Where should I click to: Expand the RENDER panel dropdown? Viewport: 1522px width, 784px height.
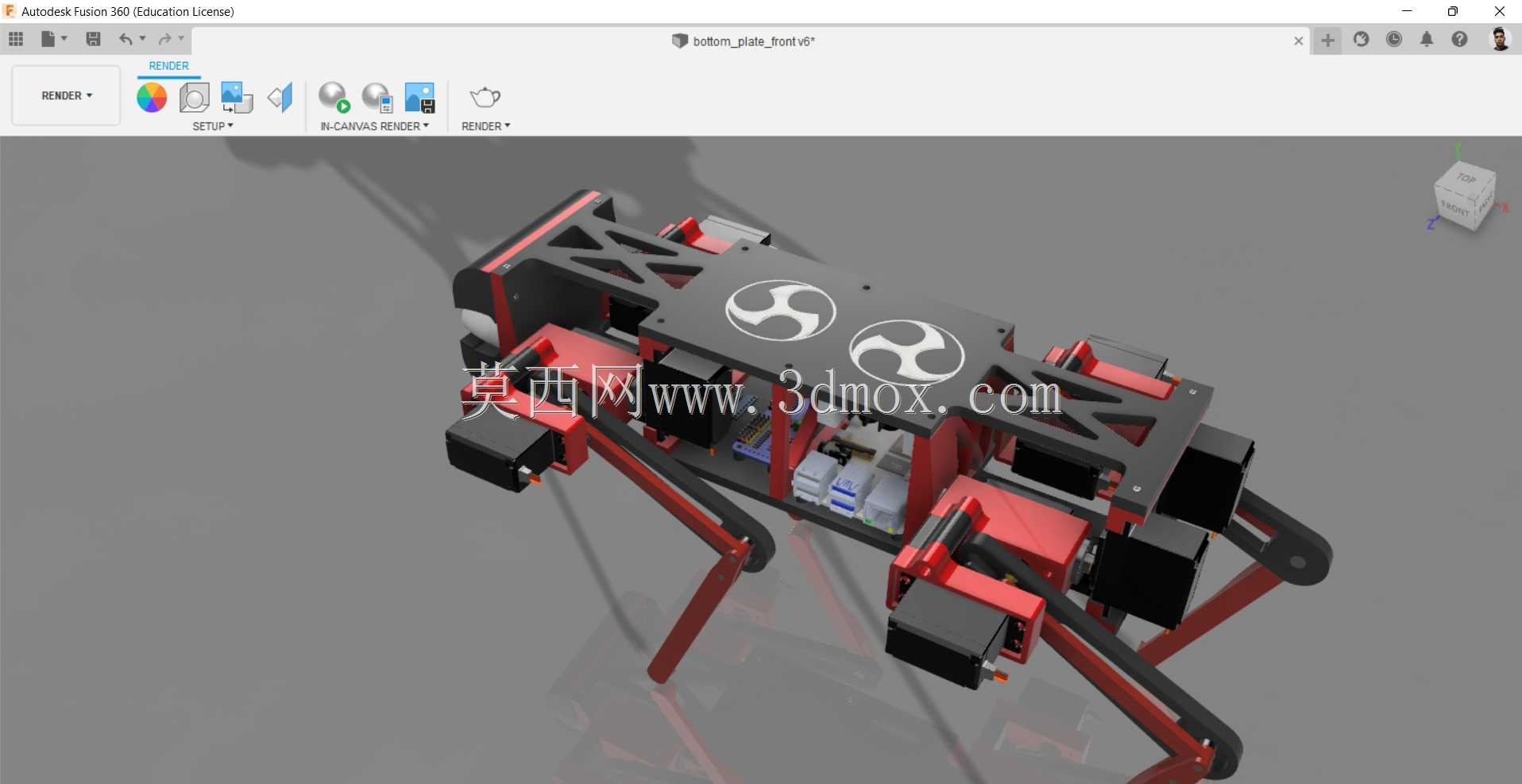click(x=485, y=126)
